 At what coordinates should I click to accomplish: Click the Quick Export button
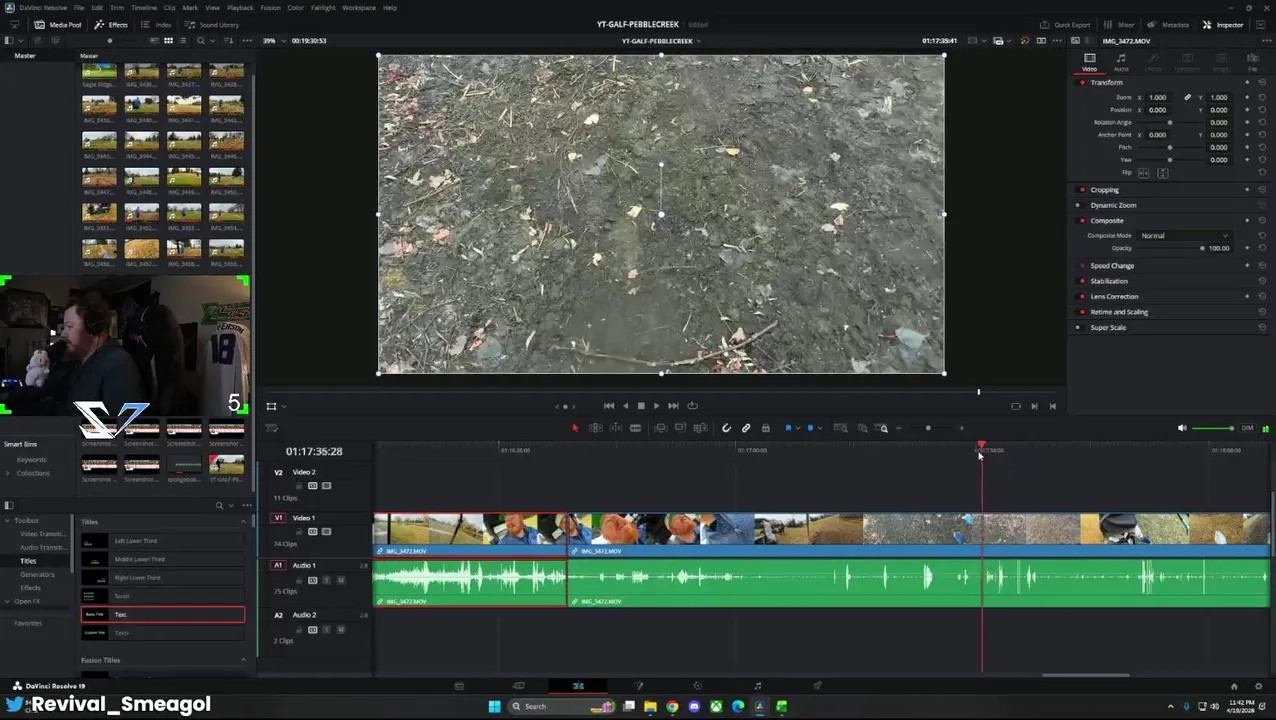[x=1065, y=25]
